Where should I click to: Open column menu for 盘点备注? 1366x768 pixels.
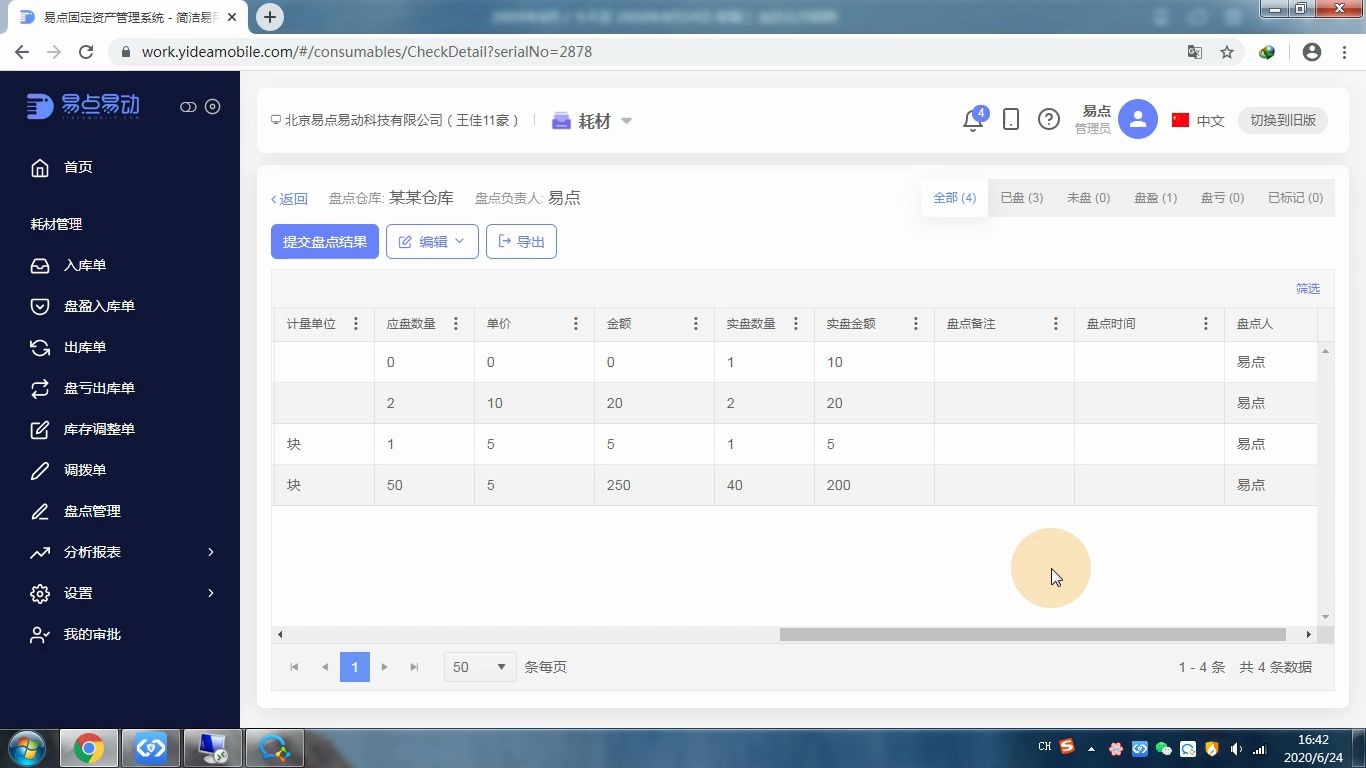(x=1056, y=324)
